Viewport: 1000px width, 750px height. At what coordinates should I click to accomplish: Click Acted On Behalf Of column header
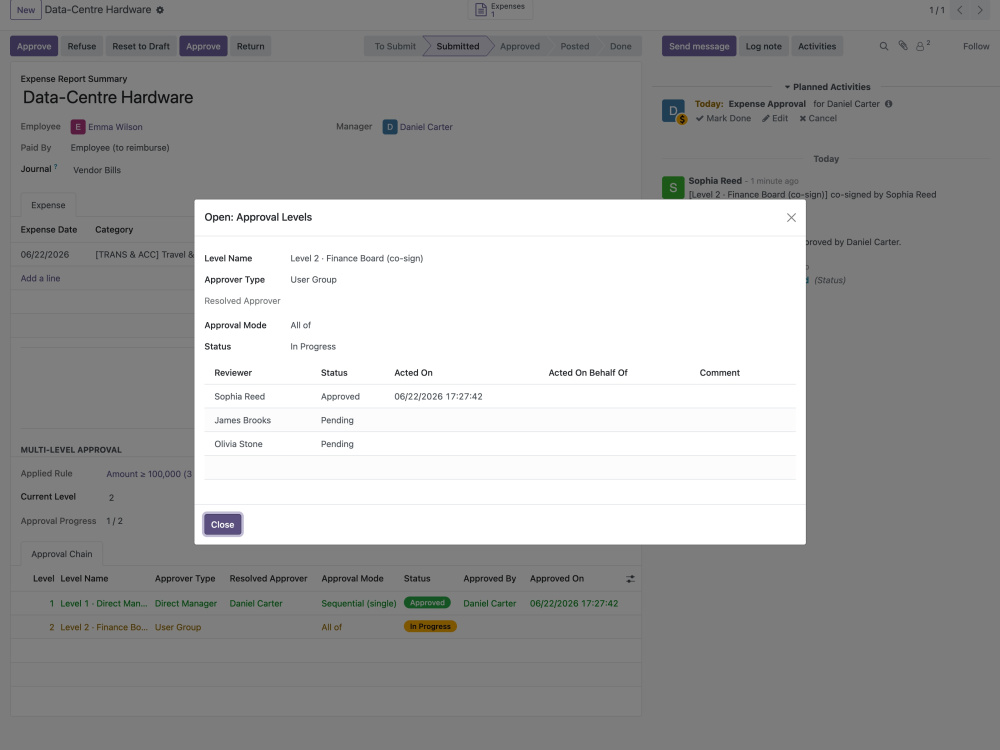coord(588,372)
